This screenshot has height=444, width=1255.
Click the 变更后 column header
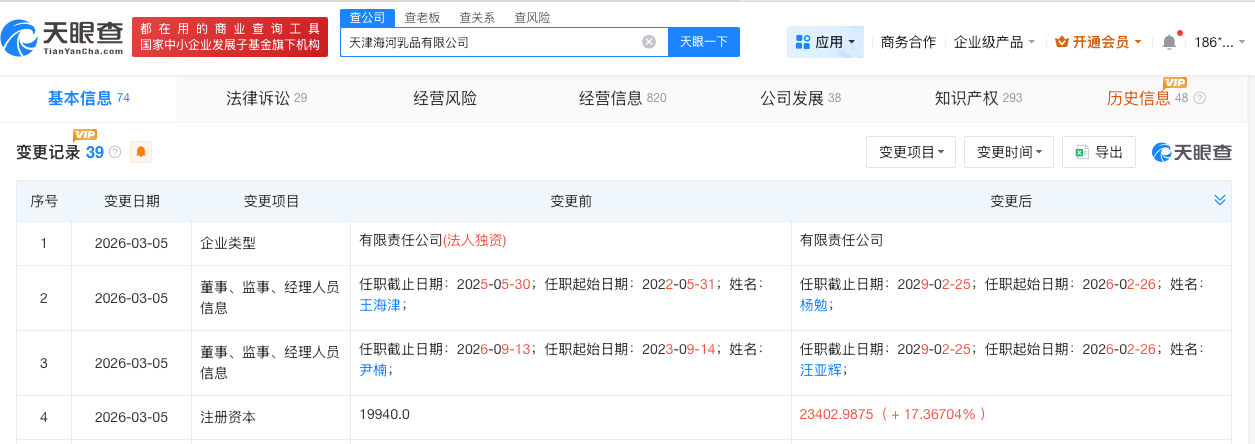pos(1011,201)
